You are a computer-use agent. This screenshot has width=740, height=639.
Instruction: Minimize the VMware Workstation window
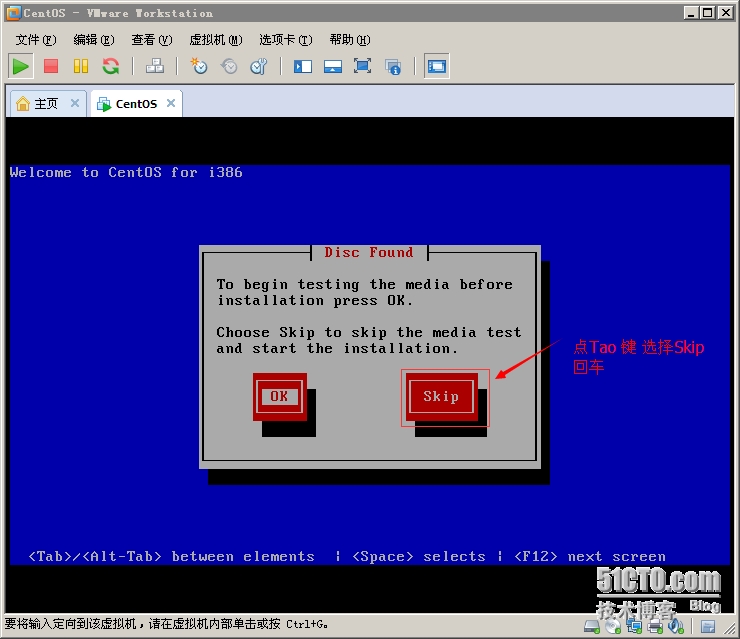tap(691, 13)
